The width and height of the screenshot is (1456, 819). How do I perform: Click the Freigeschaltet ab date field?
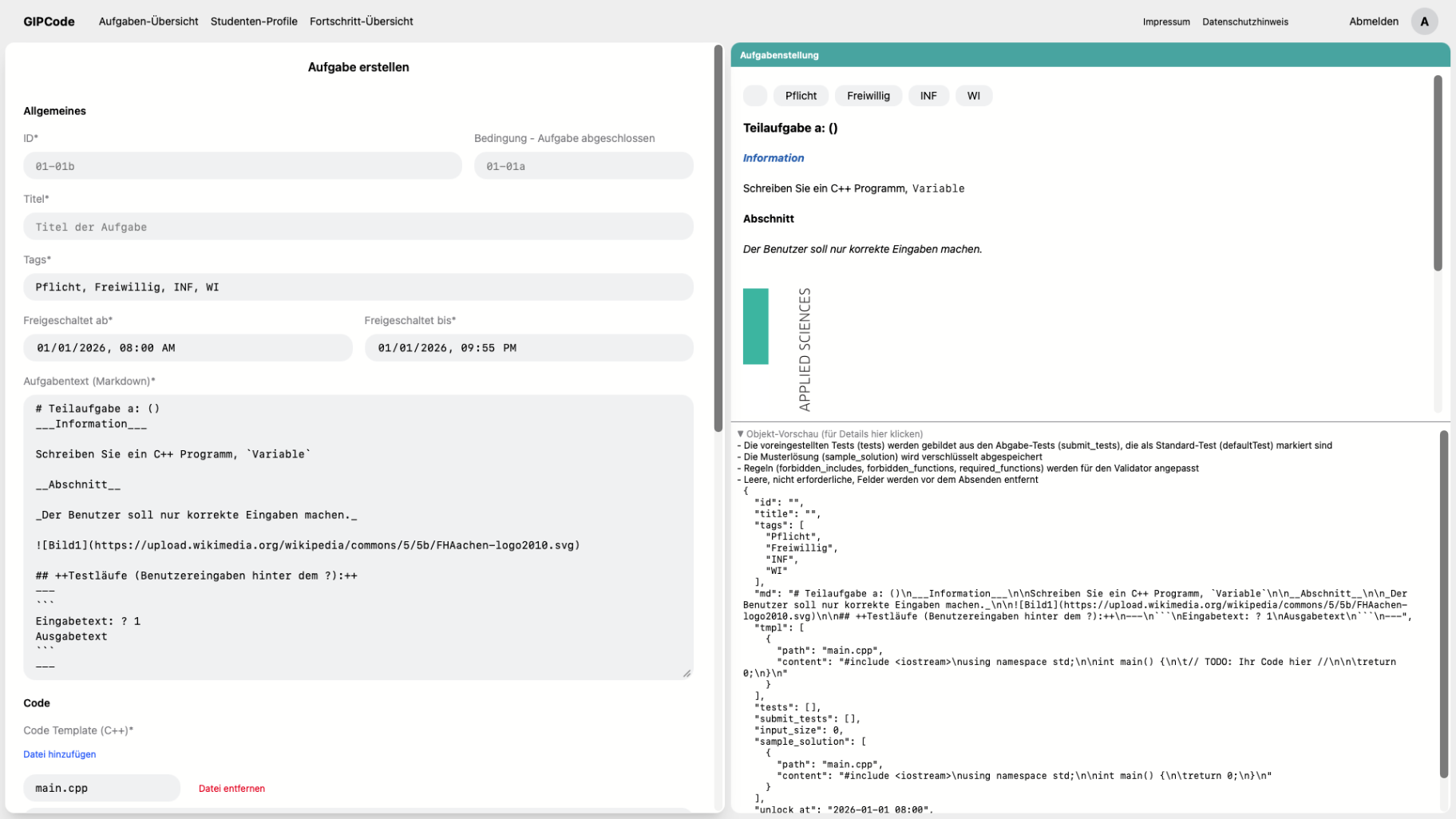(188, 348)
